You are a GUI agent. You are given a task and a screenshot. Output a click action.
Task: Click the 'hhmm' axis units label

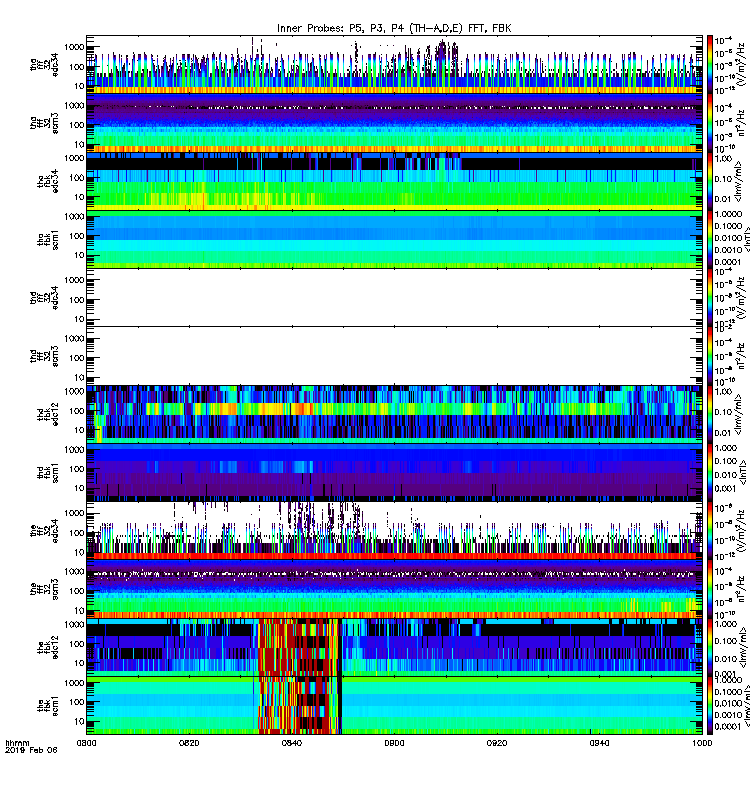[17, 743]
